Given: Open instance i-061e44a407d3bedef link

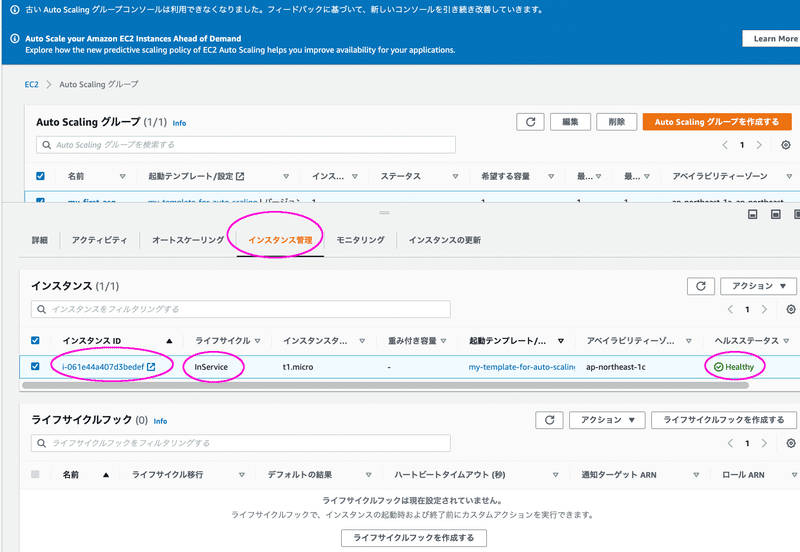Looking at the screenshot, I should click(x=103, y=366).
